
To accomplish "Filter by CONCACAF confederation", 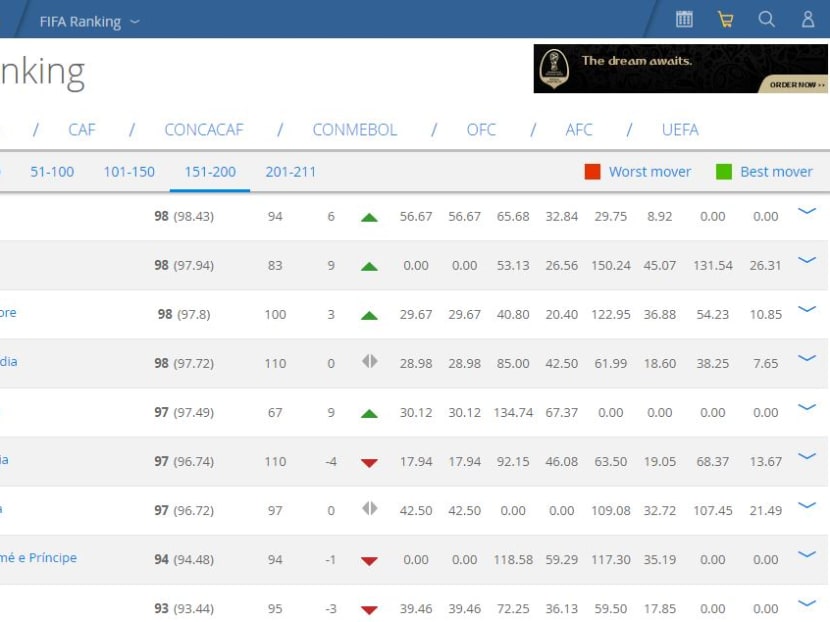I will point(203,130).
